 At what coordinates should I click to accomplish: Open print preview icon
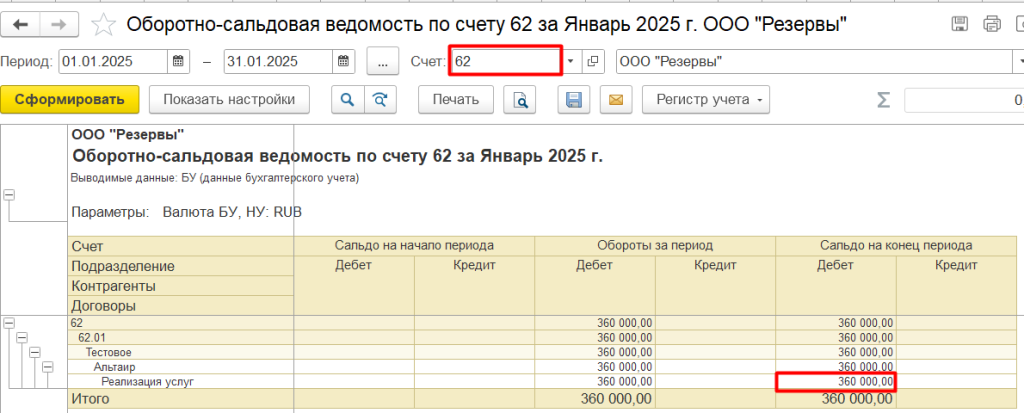pos(520,99)
